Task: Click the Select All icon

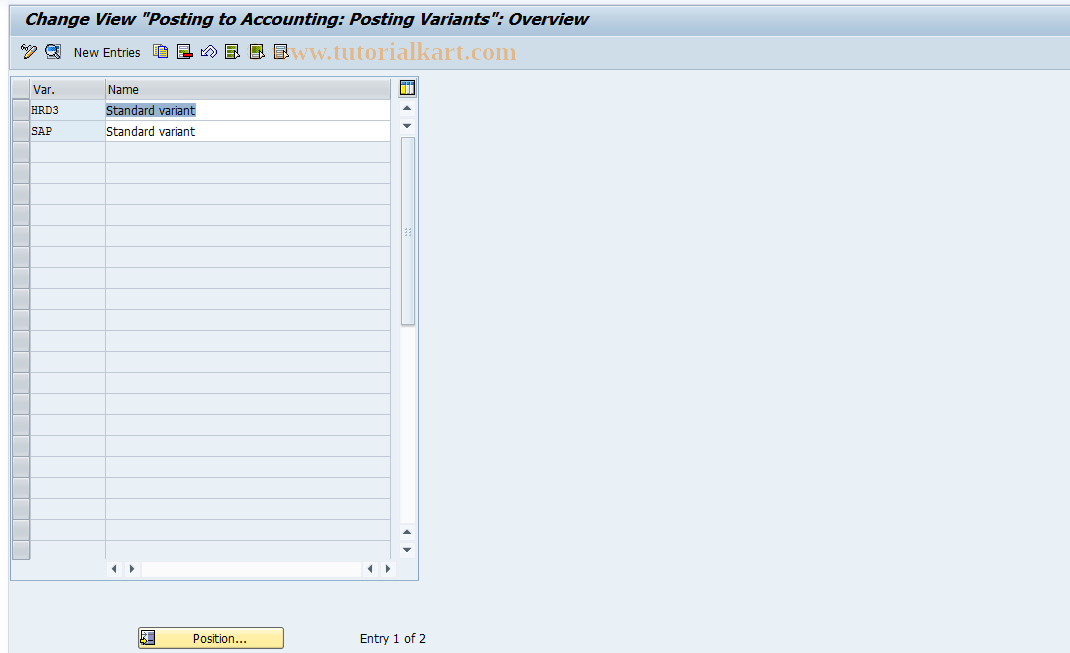Action: (232, 52)
